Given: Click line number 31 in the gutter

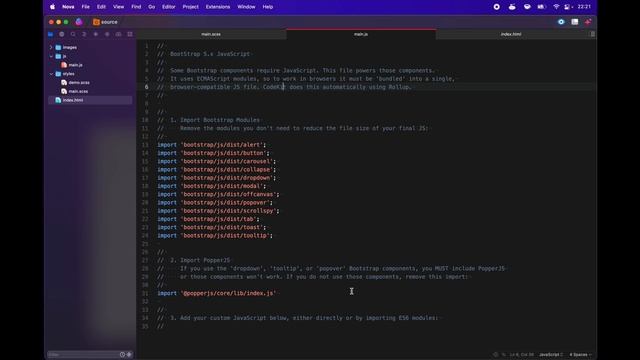Looking at the screenshot, I should pyautogui.click(x=145, y=293).
